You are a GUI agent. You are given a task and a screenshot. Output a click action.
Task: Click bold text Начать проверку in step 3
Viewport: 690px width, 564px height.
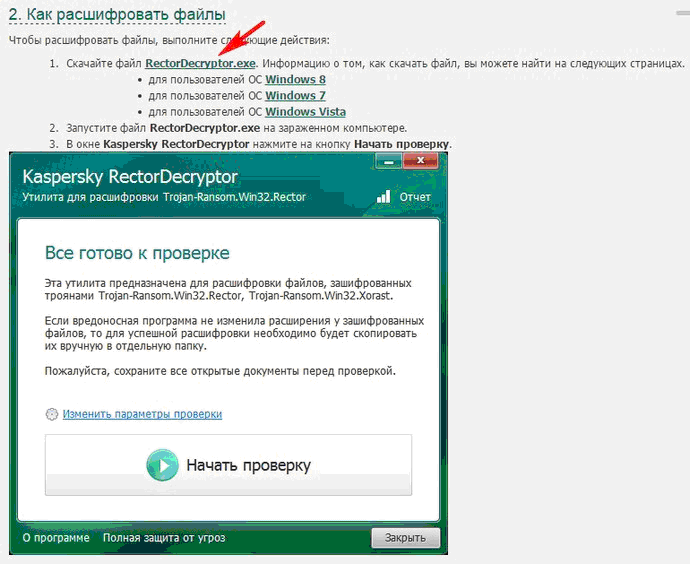402,144
